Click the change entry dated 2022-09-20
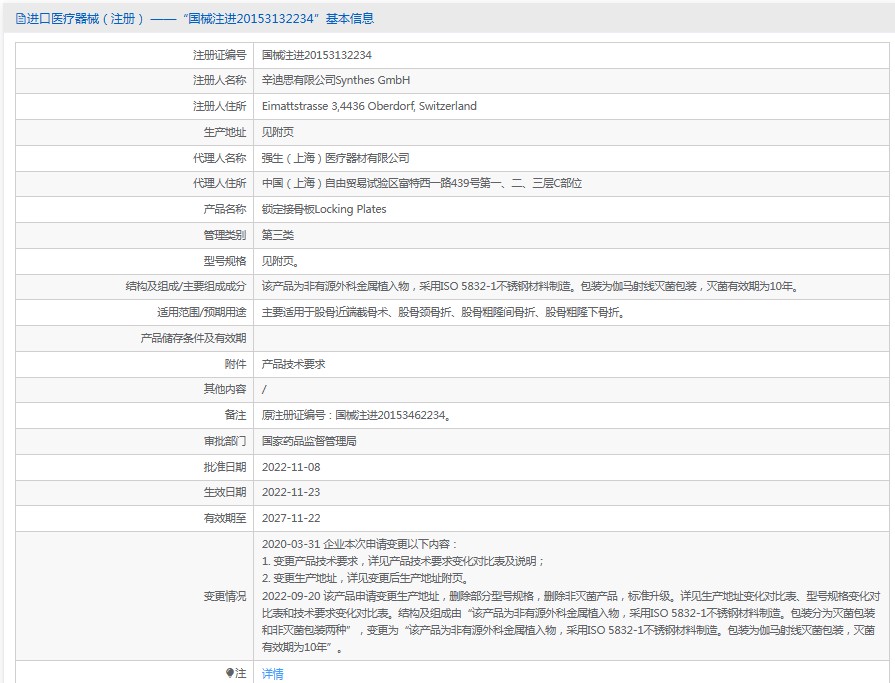The image size is (895, 683). coord(569,622)
